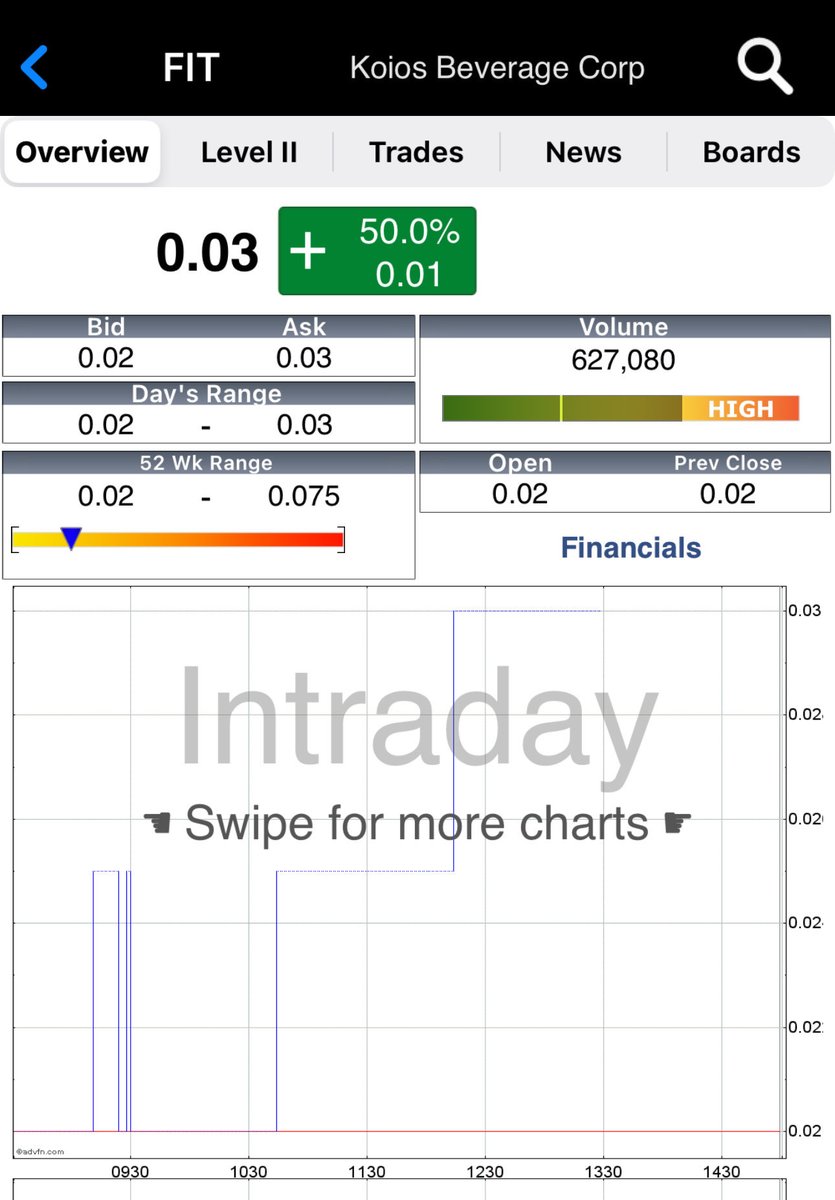
Task: Tap the 1230 time label on chart
Action: click(x=485, y=1171)
